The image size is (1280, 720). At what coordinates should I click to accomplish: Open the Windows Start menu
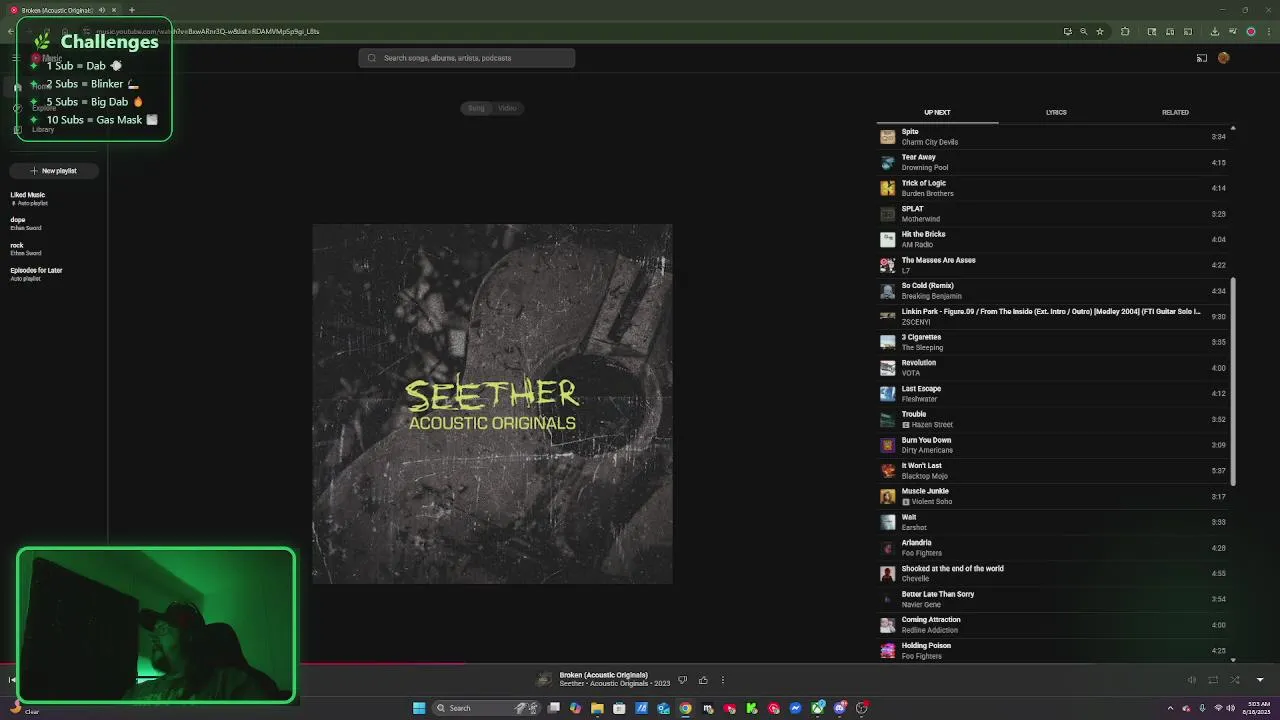(419, 708)
